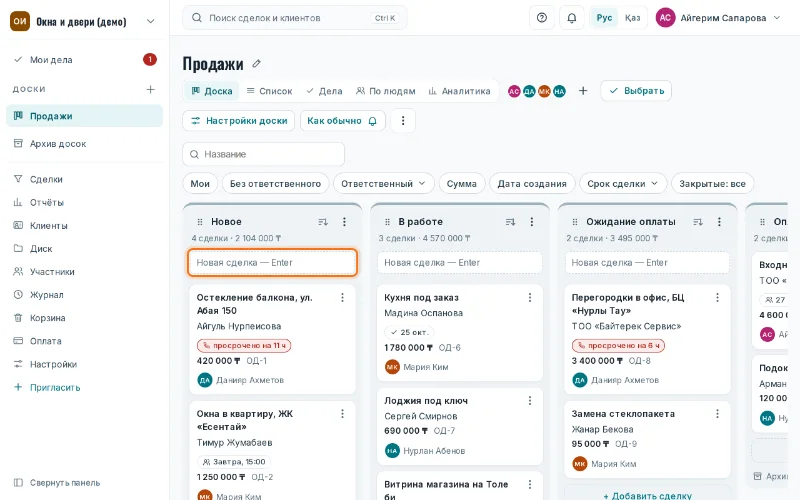Viewport: 800px width, 500px height.
Task: Switch to the Список view tab
Action: pos(269,91)
